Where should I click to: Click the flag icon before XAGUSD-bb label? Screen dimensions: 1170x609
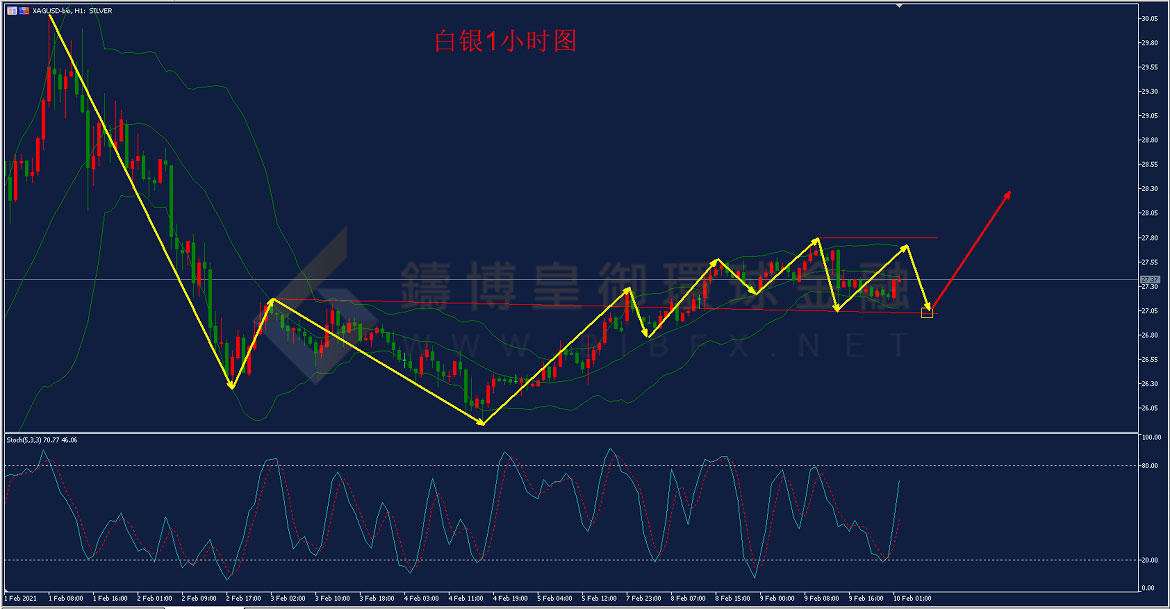pyautogui.click(x=25, y=10)
